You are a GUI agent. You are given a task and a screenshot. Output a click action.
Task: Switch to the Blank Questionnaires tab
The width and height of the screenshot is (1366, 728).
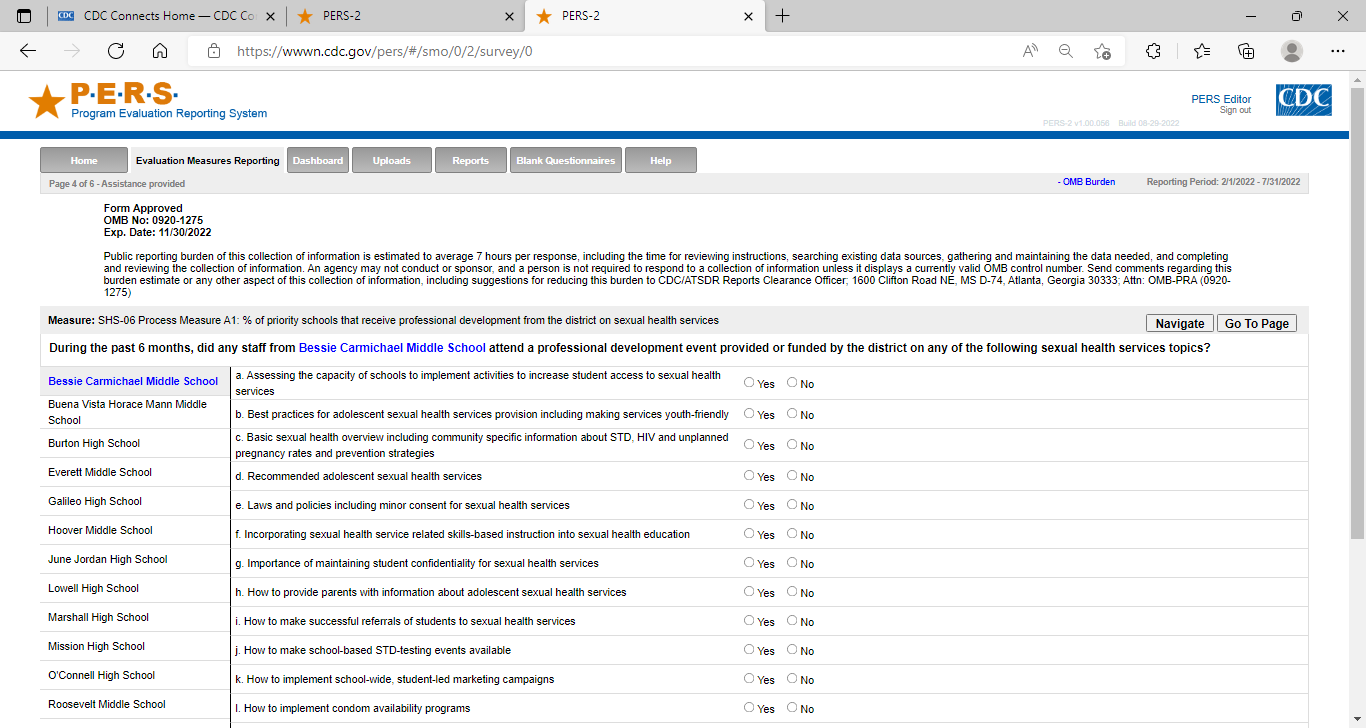[565, 160]
